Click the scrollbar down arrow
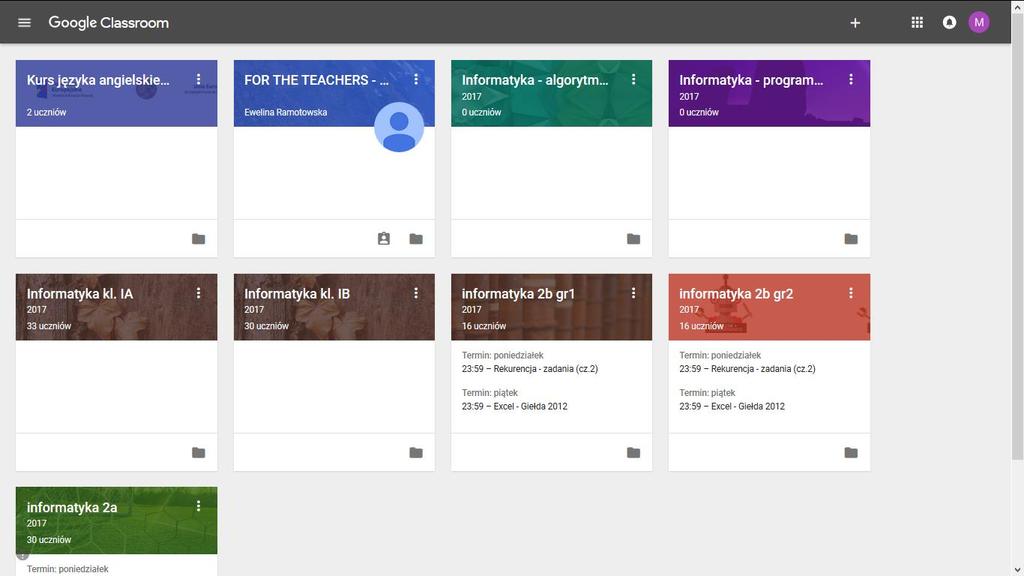 coord(1017,570)
